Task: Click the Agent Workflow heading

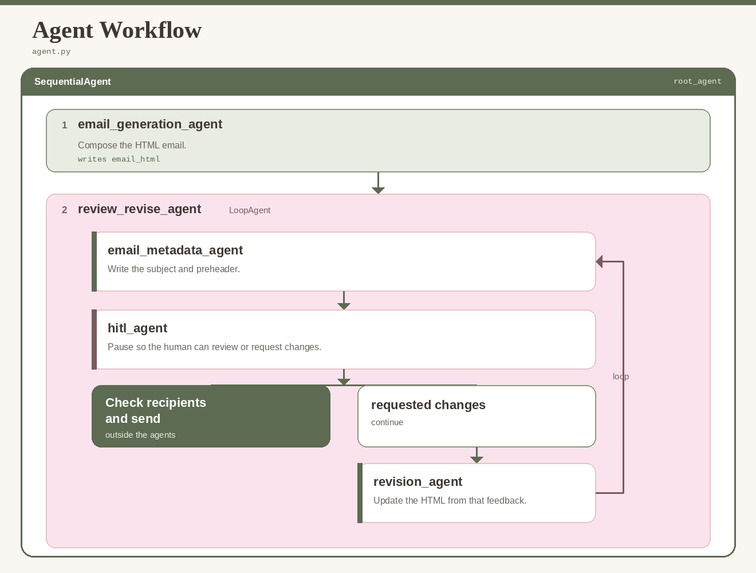Action: tap(117, 30)
